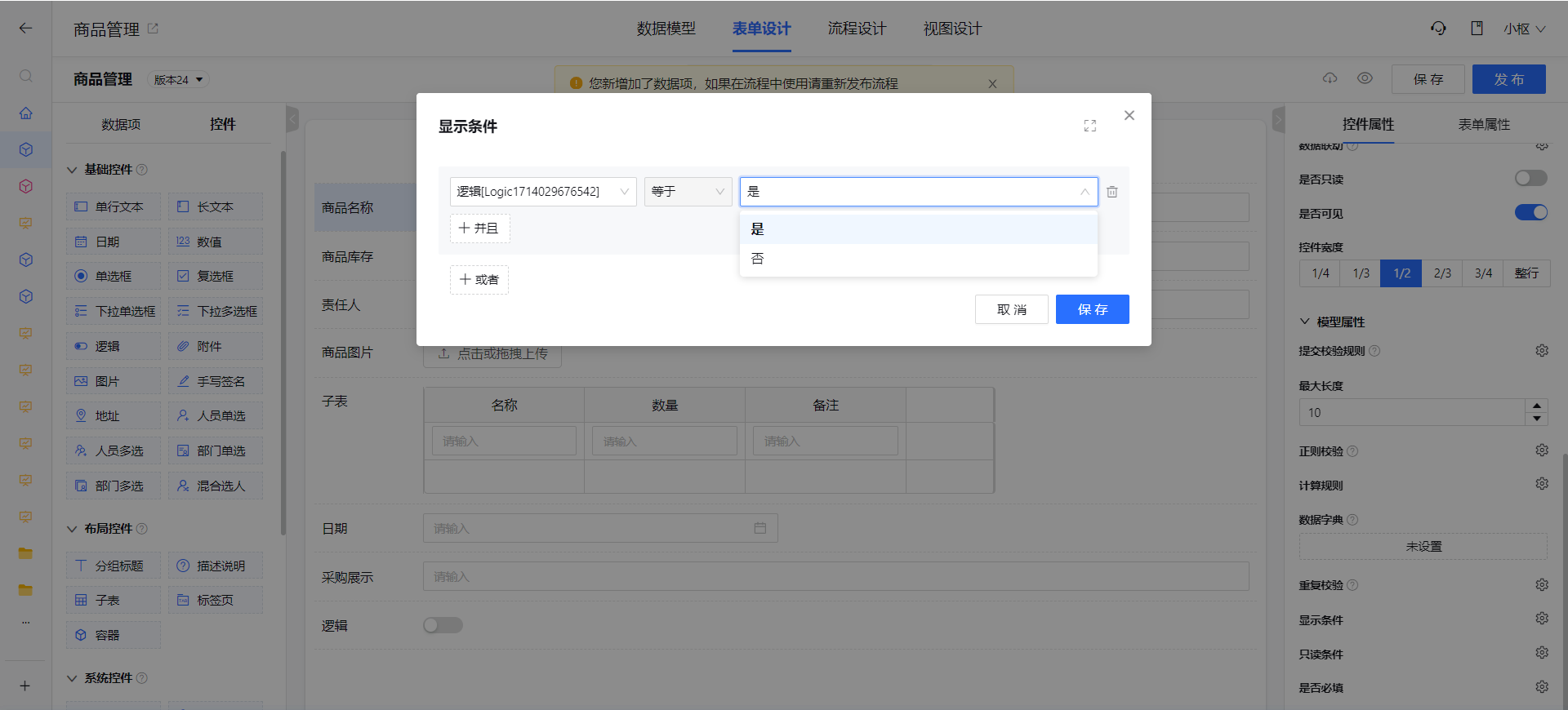Image resolution: width=1568 pixels, height=710 pixels.
Task: Open settings gear for 提交校验规则
Action: coord(1542,350)
